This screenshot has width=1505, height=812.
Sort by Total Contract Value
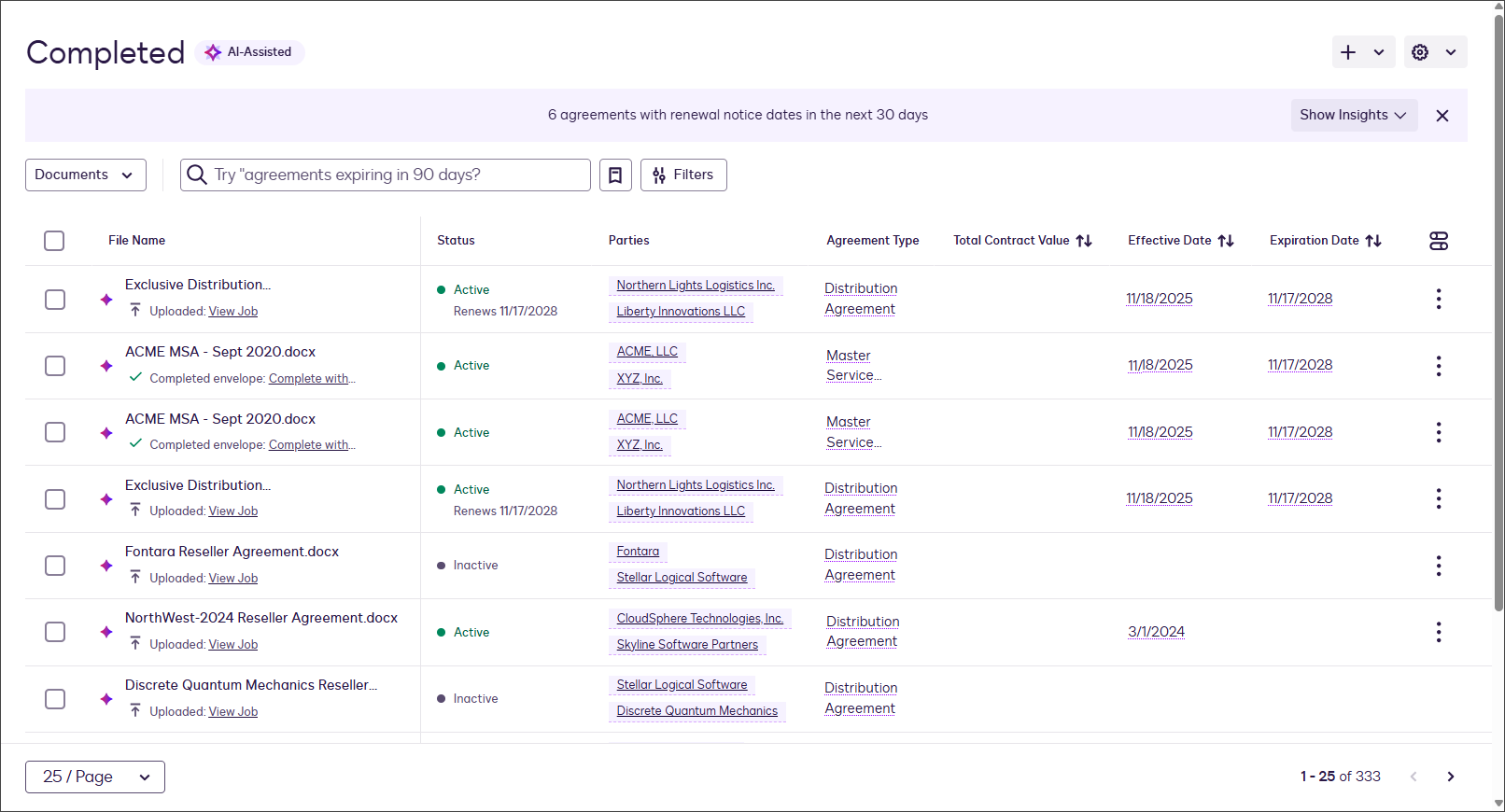pos(1084,241)
